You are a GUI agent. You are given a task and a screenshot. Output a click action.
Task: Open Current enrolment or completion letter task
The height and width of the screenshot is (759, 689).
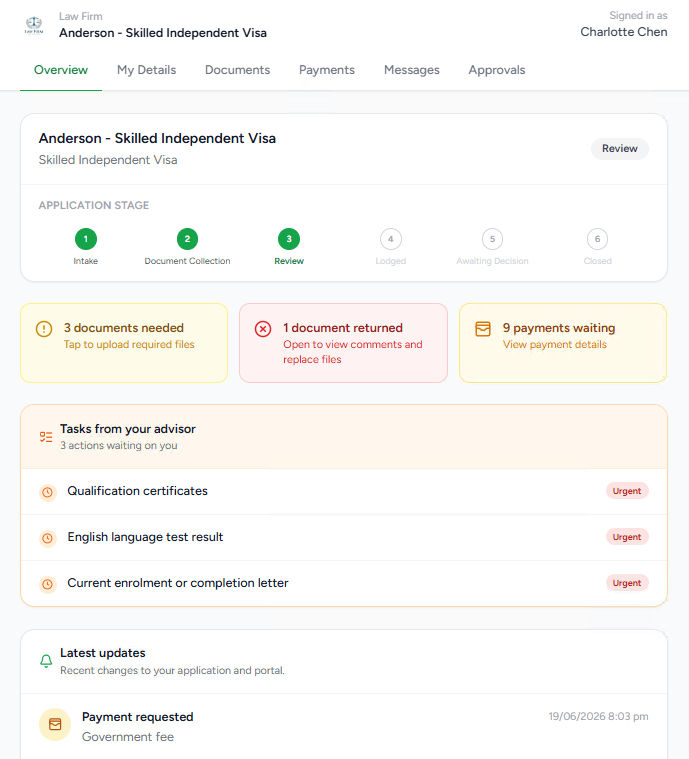pyautogui.click(x=344, y=583)
